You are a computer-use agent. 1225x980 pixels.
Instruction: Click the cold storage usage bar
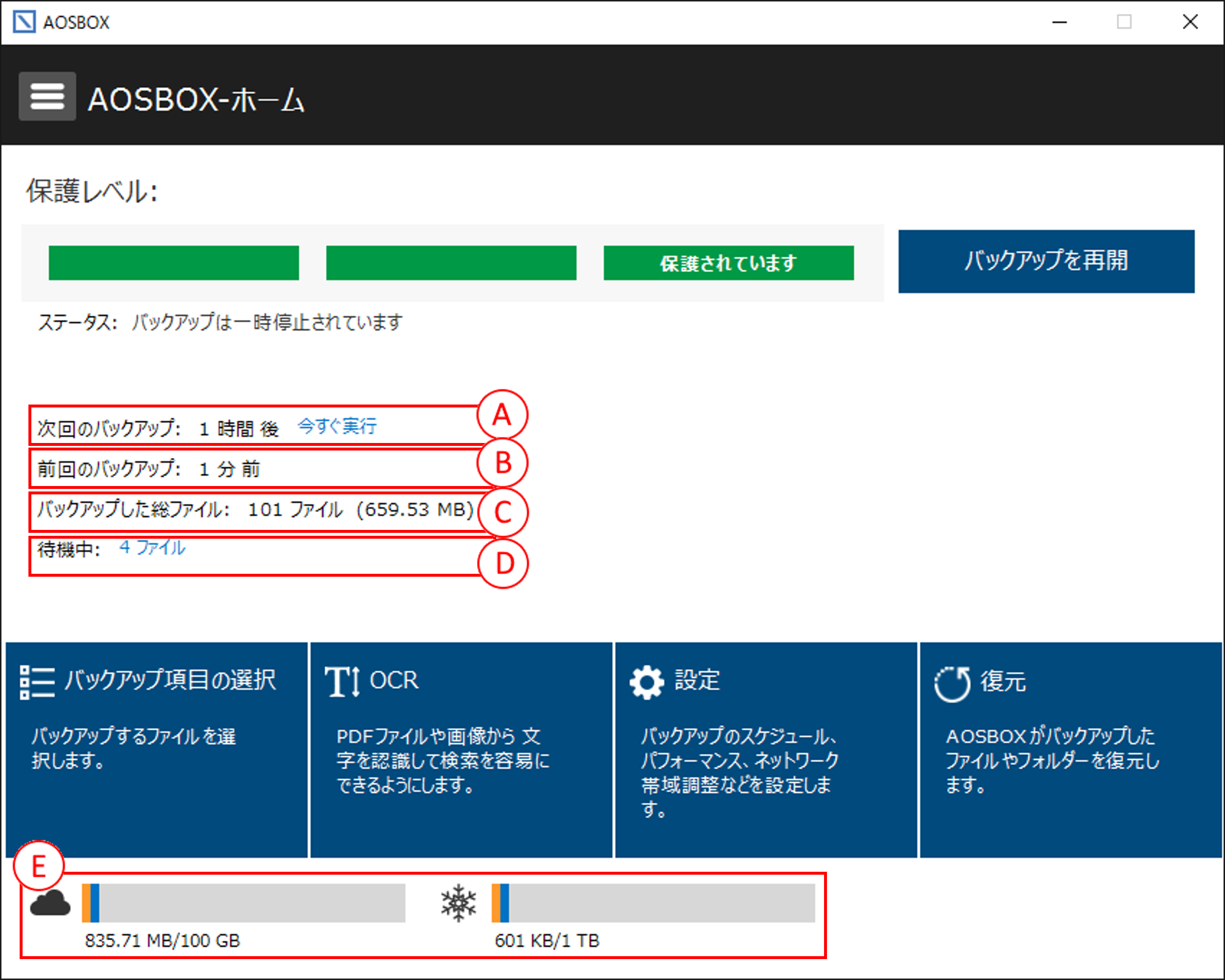[653, 903]
